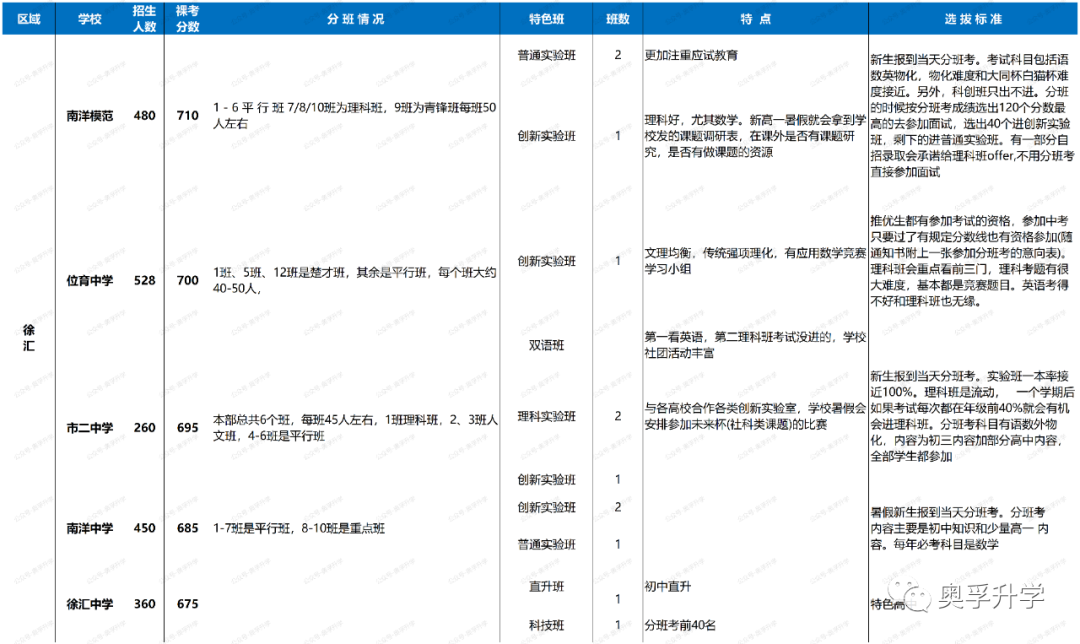Select the school name 位育中学

point(90,280)
